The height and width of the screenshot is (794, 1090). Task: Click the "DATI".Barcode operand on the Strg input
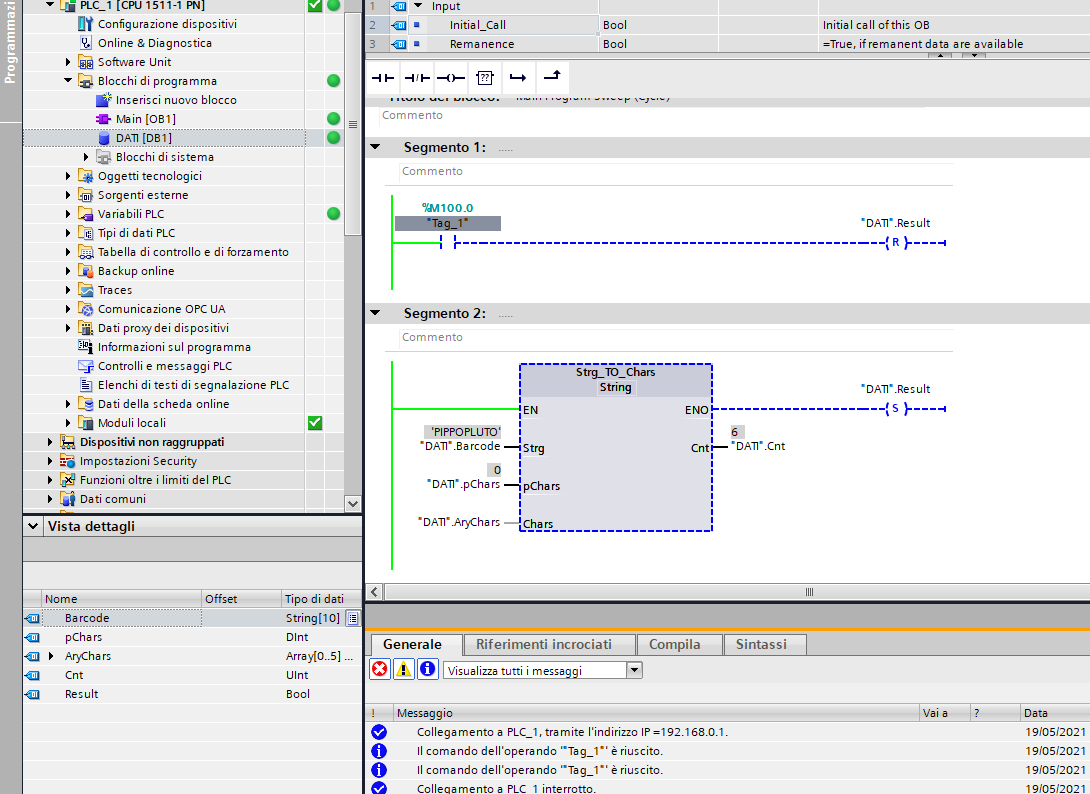coord(459,446)
